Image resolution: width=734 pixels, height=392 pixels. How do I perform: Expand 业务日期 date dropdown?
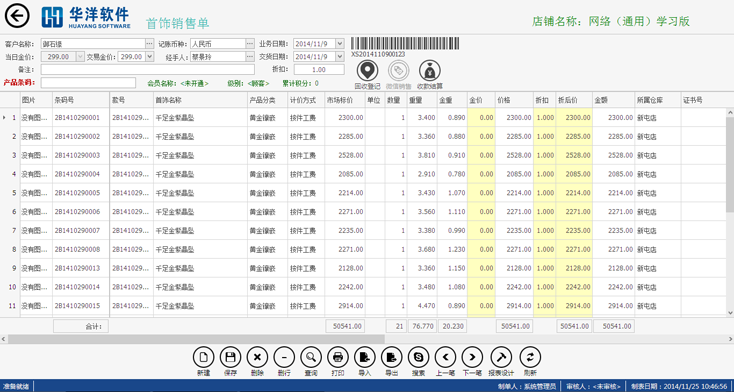(x=340, y=44)
